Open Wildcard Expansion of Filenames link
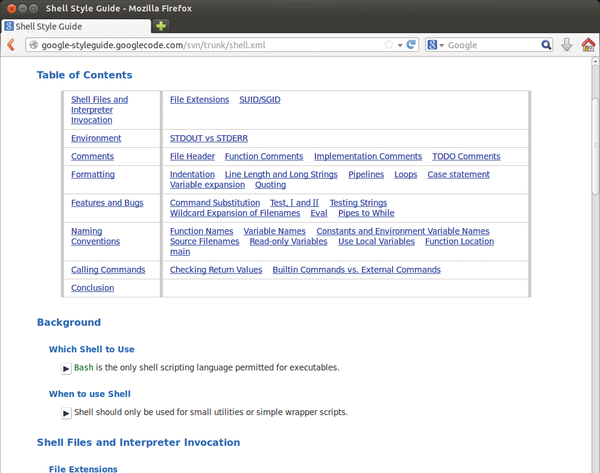 (x=235, y=213)
